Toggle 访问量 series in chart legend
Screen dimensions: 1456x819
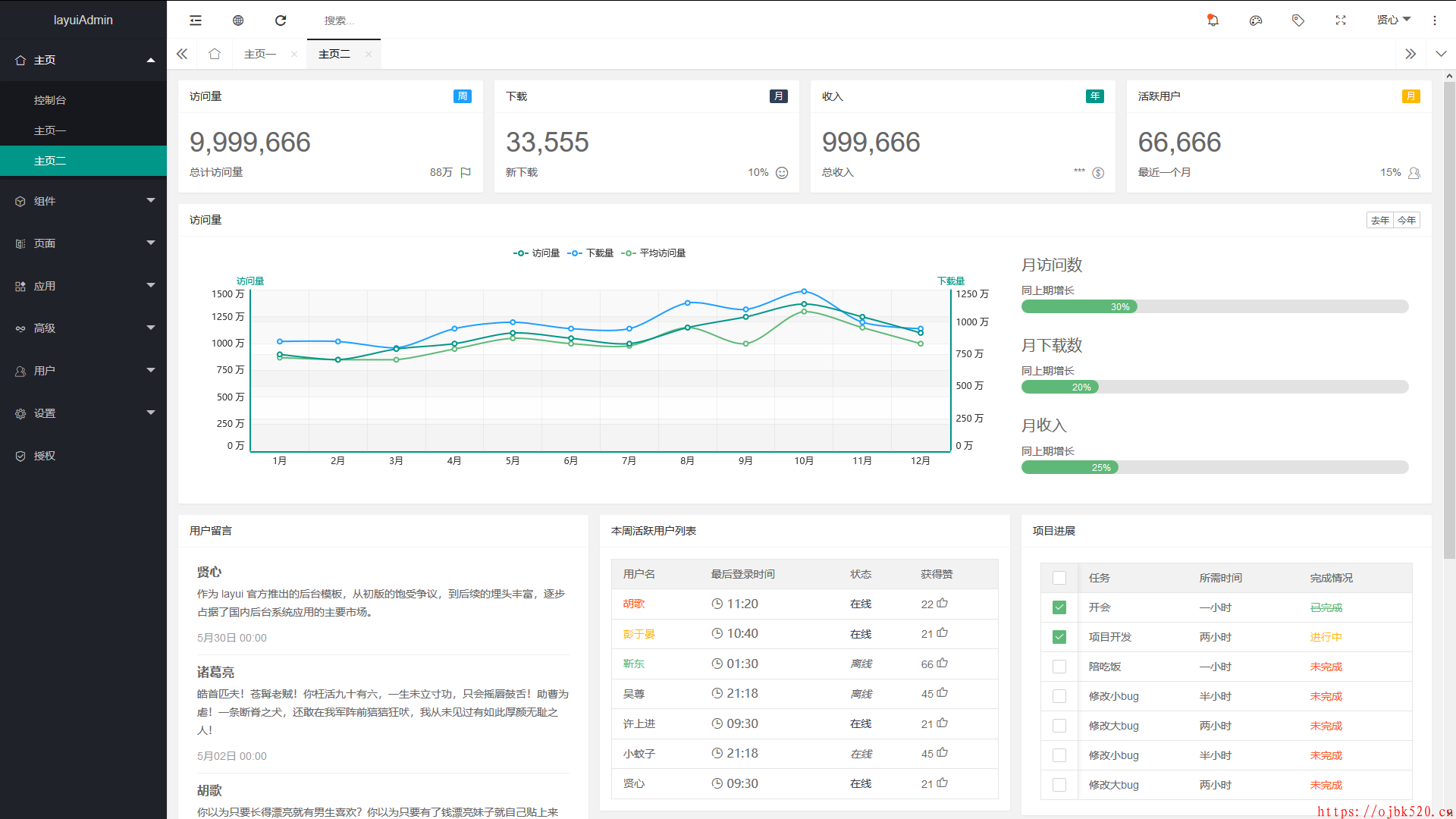click(x=536, y=253)
